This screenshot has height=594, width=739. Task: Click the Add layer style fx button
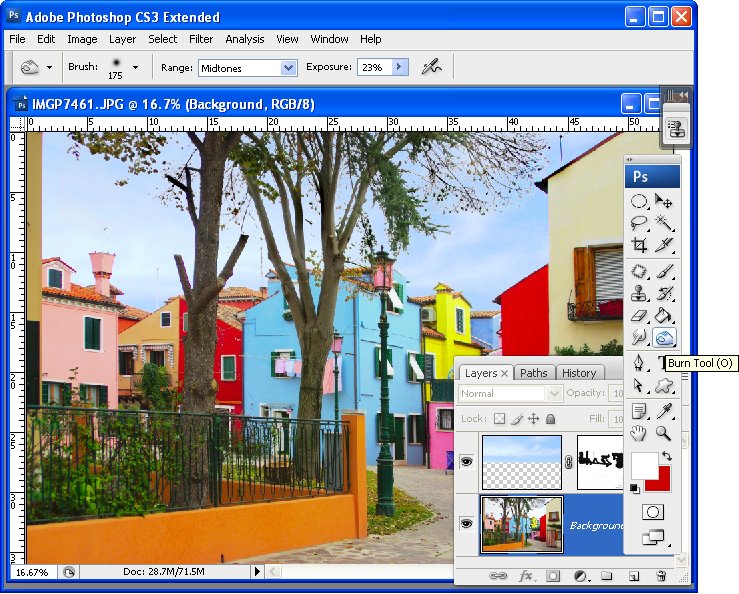pos(525,576)
